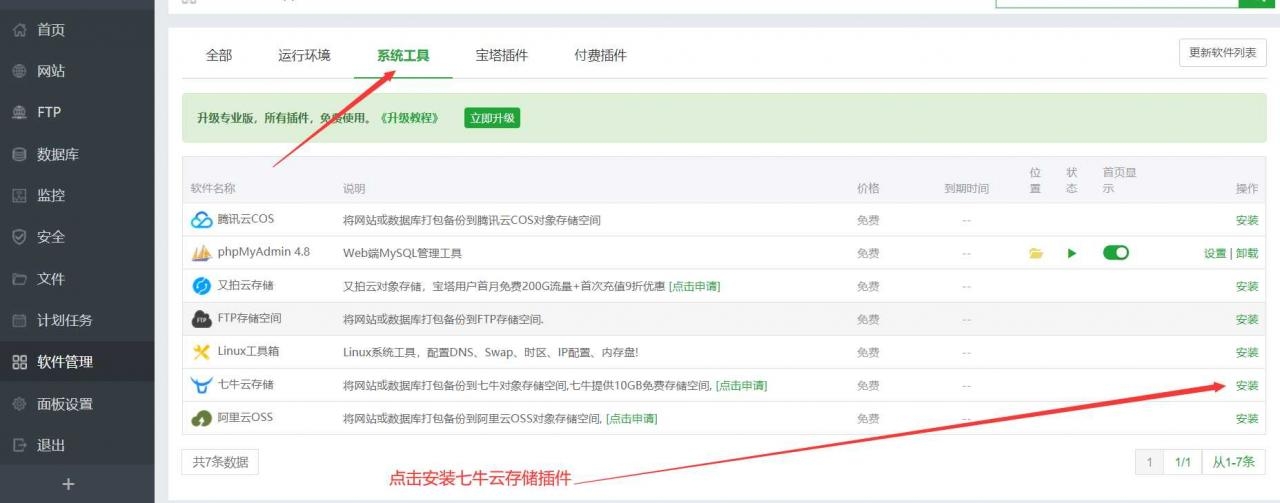Click 设置 for phpMyAdmin
Viewport: 1280px width, 503px height.
[1215, 253]
